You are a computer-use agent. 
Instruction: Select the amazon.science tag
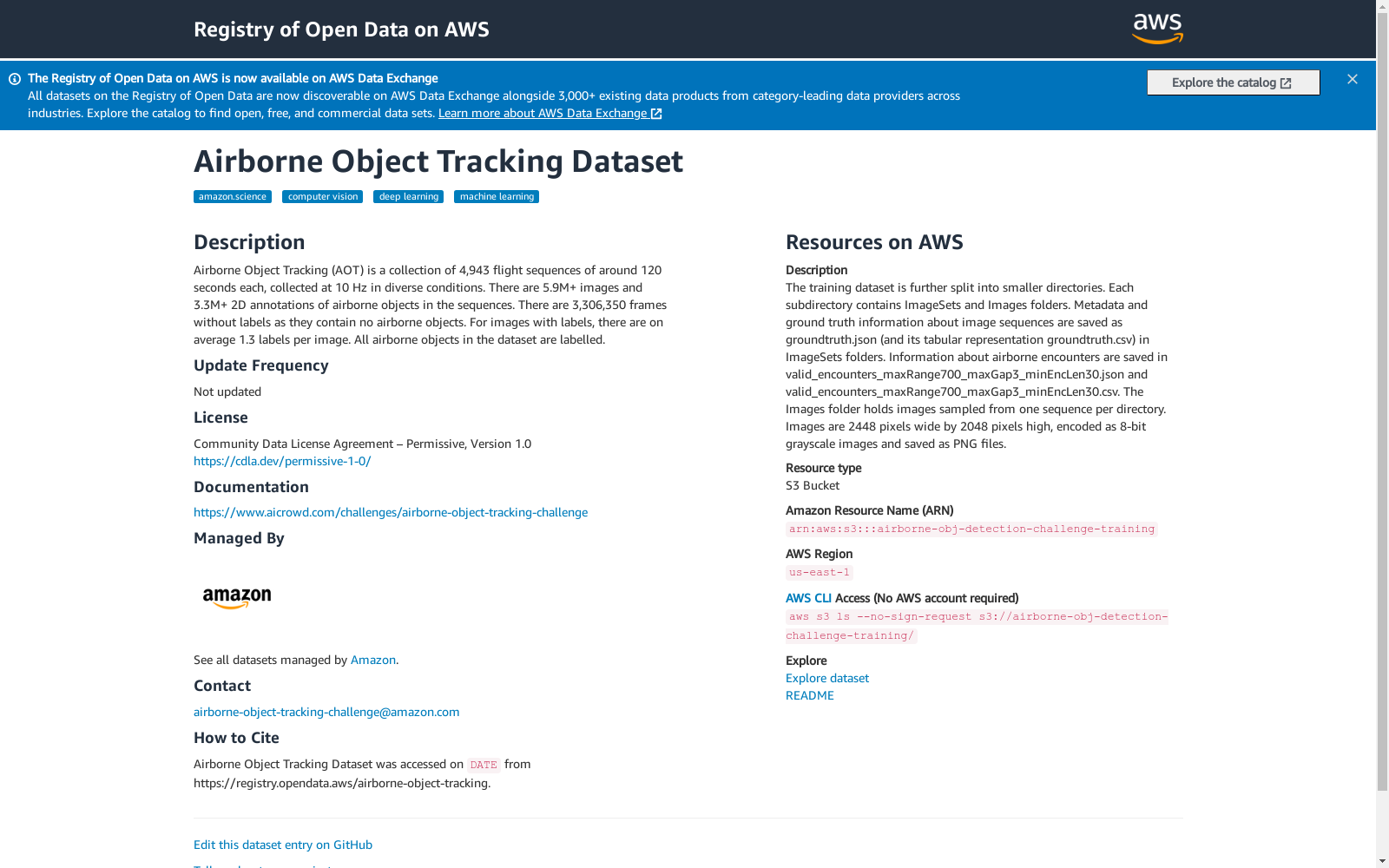[x=233, y=197]
